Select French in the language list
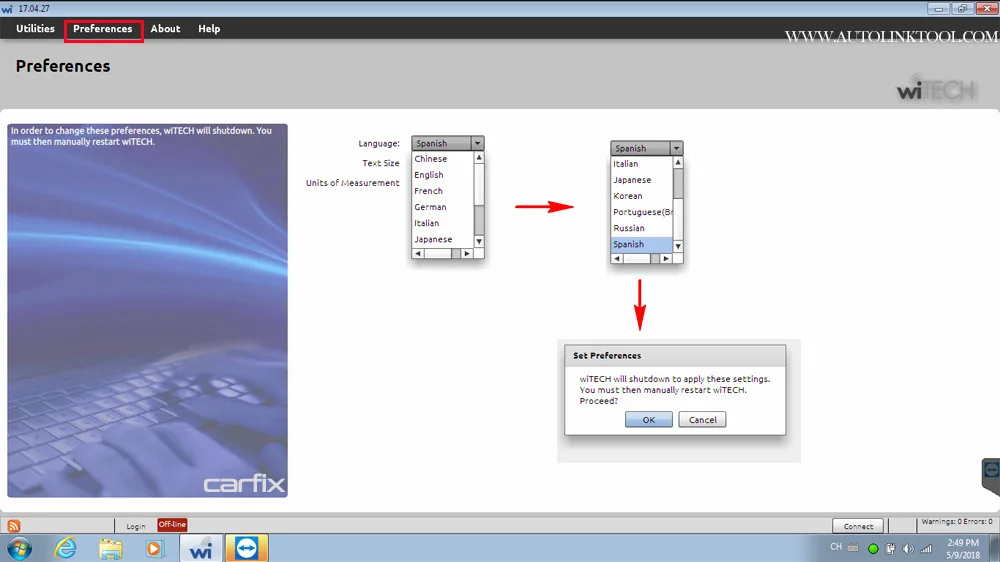 click(x=428, y=191)
